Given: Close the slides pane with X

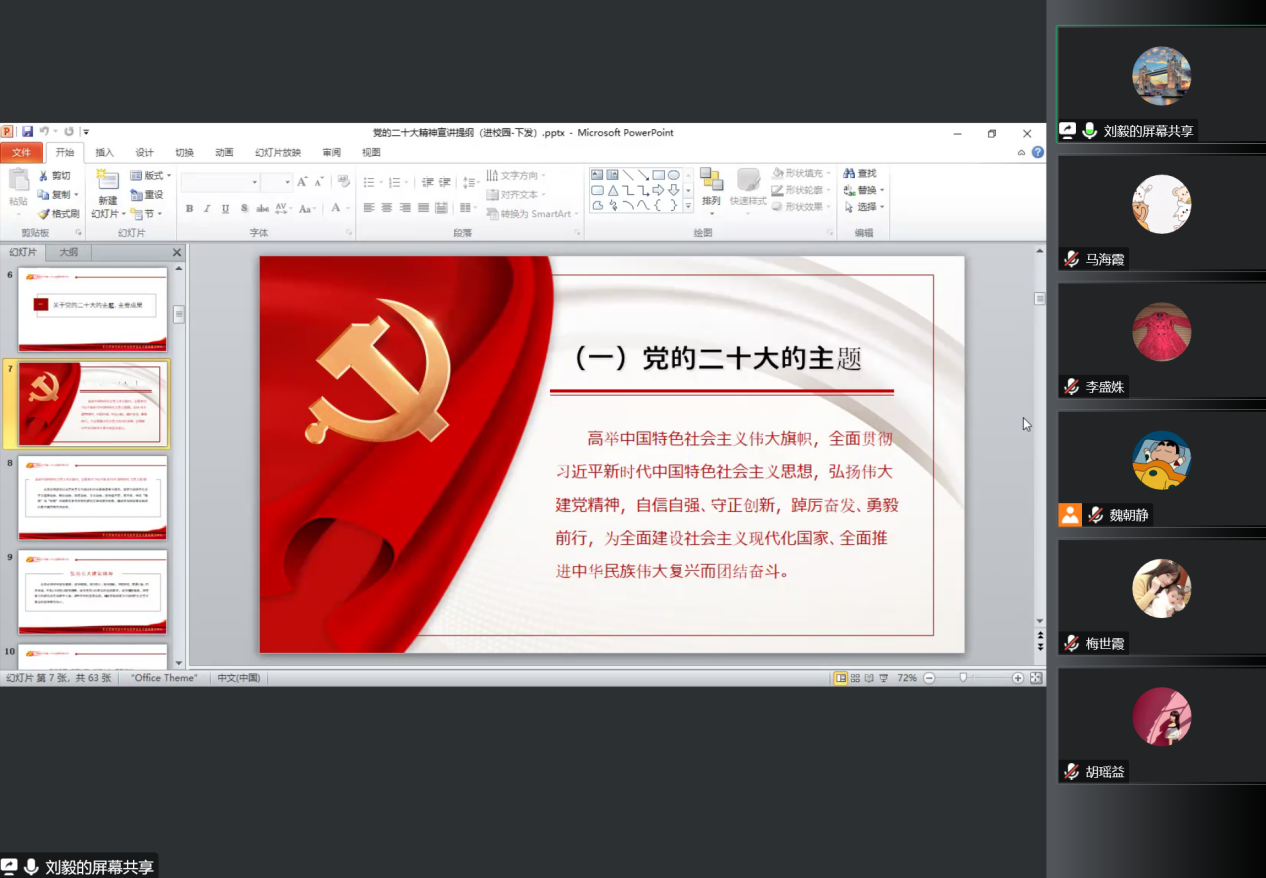Looking at the screenshot, I should (x=177, y=252).
